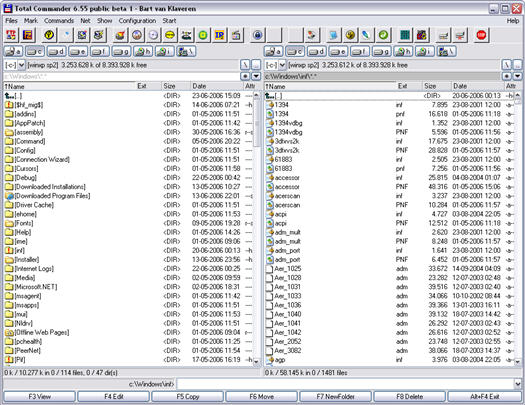
Task: Click the left panel scrollbar thumb
Action: 256,123
